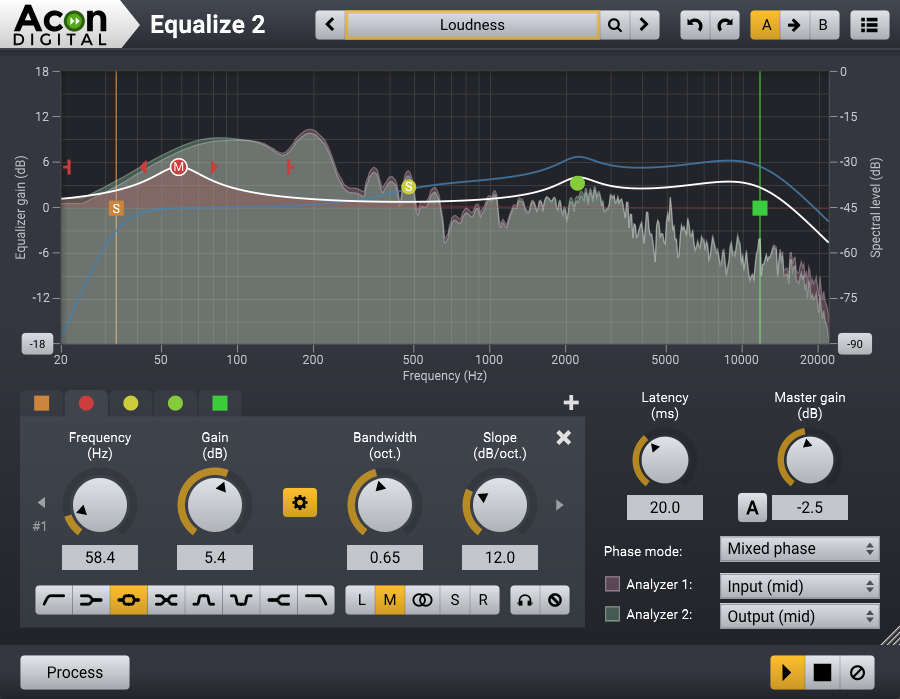Click the Process button
900x699 pixels.
coord(75,672)
